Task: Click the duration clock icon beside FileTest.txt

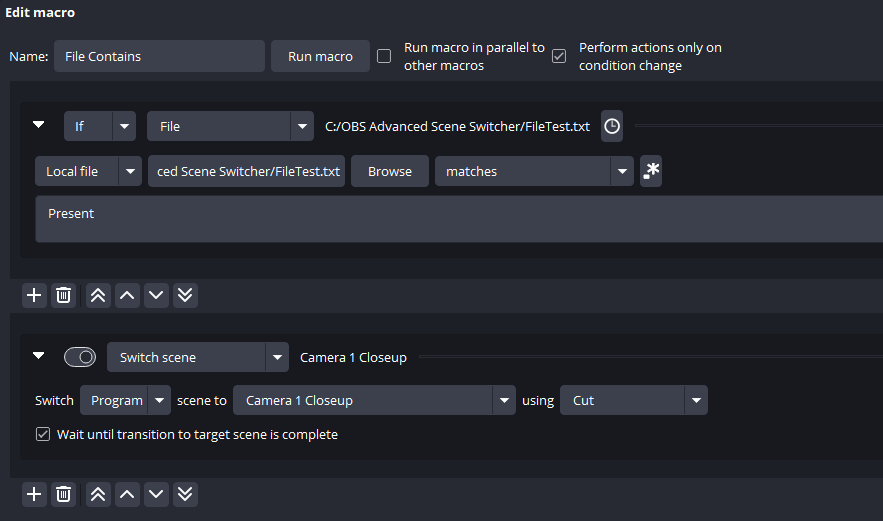Action: coord(612,126)
